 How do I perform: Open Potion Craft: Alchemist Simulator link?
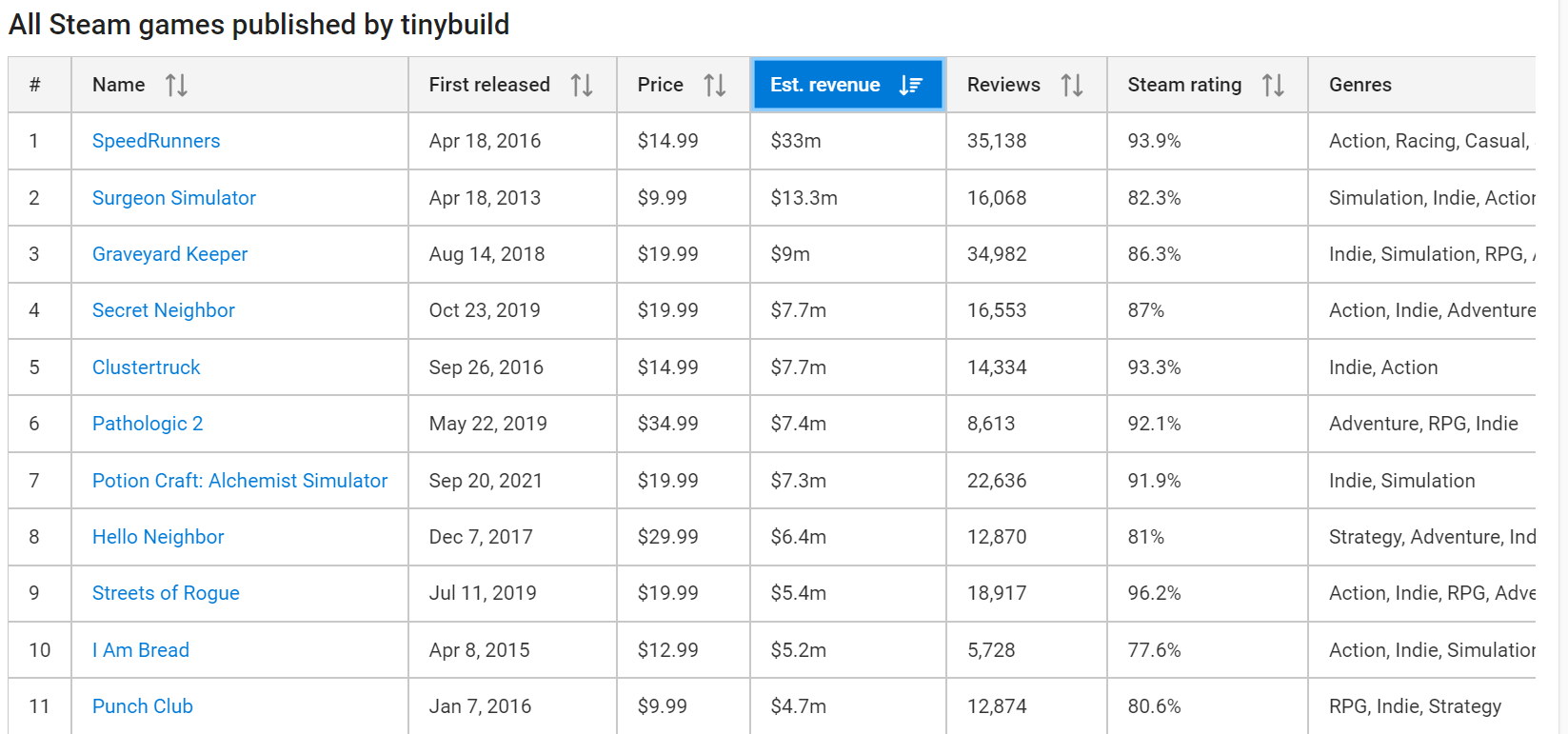click(x=240, y=481)
